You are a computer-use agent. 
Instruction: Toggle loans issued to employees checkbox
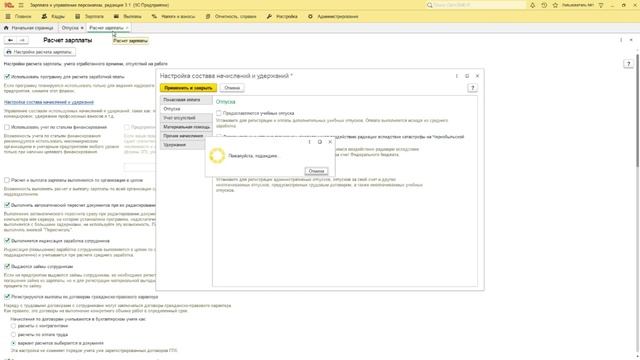(7, 266)
